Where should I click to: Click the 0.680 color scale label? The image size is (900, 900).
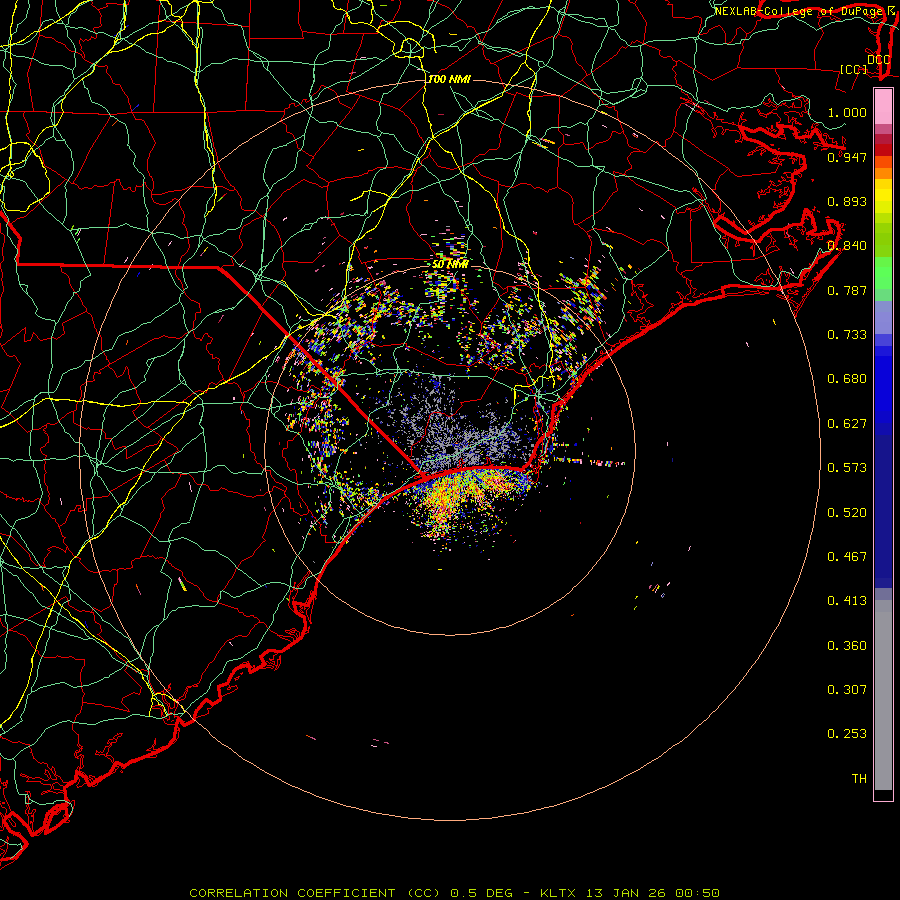pos(847,379)
